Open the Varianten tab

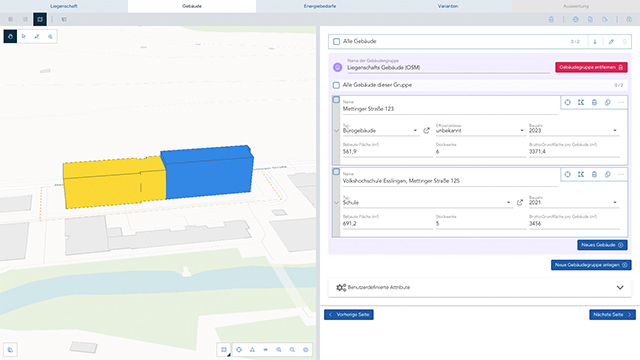coord(448,6)
